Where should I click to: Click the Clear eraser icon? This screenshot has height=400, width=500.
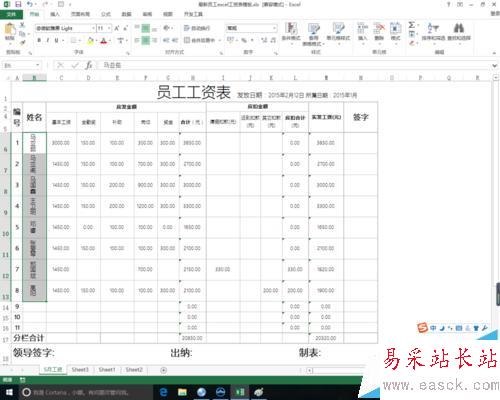click(412, 43)
